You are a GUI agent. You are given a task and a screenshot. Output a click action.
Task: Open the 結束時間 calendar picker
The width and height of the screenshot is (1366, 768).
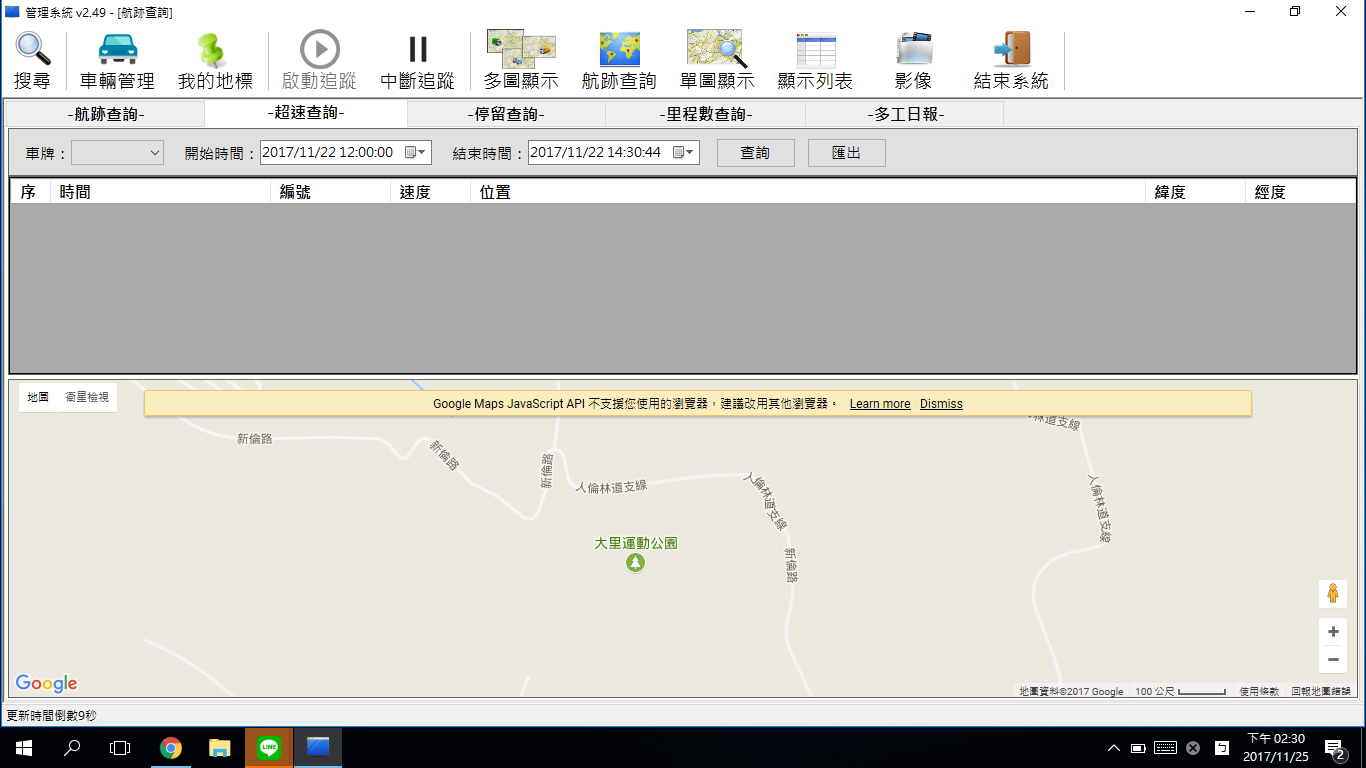pos(684,153)
